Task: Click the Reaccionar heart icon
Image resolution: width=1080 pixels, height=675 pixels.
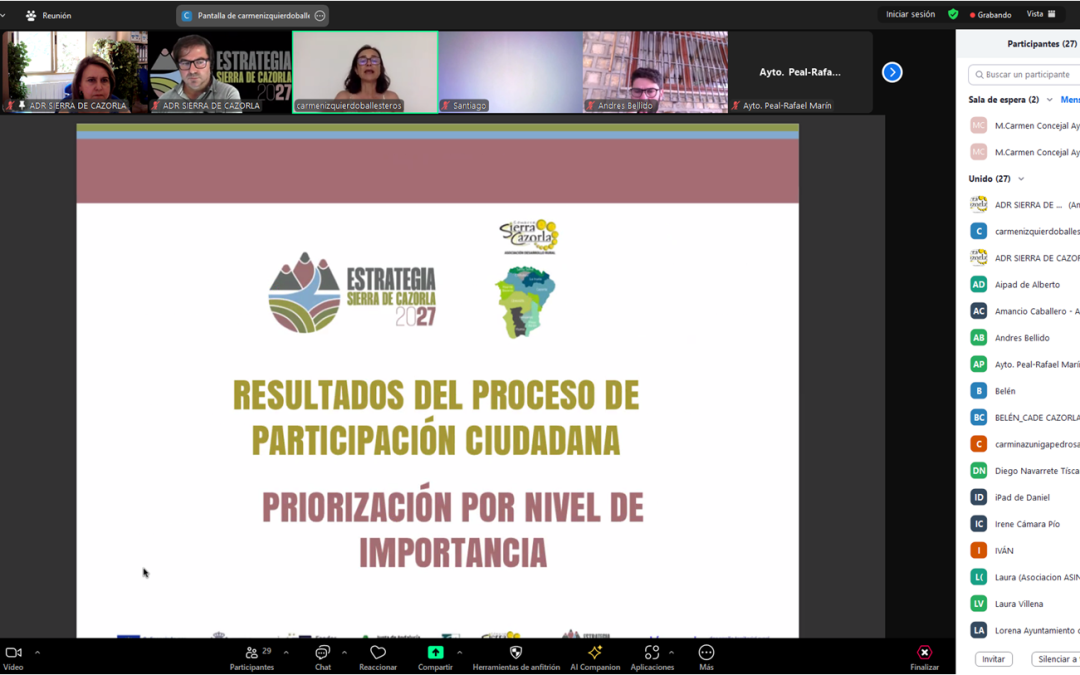Action: coord(378,653)
